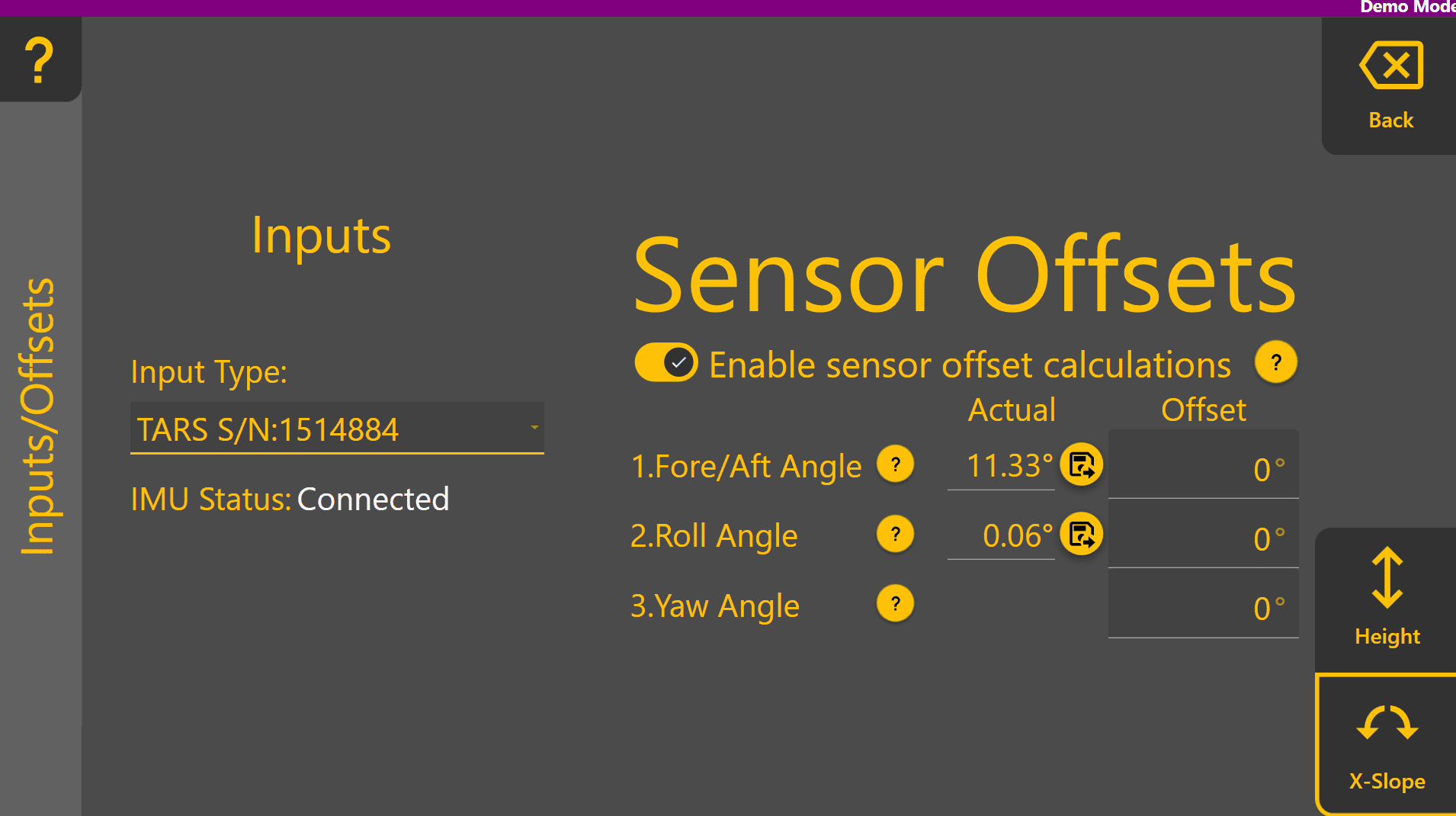Viewport: 1456px width, 816px height.
Task: Select the X-Slope tab
Action: tap(1387, 745)
